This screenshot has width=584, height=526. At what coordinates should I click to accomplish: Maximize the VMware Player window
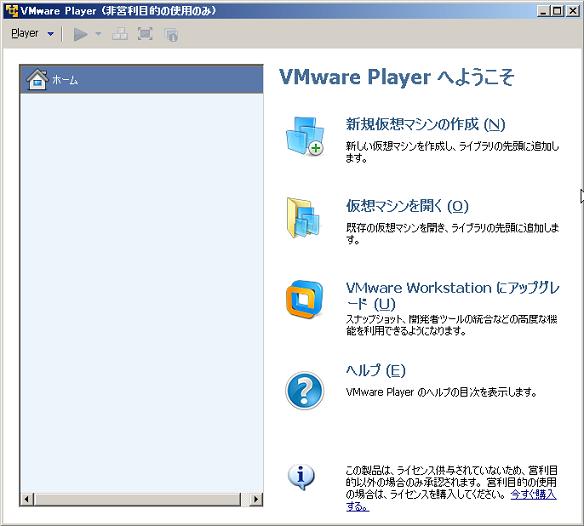557,11
